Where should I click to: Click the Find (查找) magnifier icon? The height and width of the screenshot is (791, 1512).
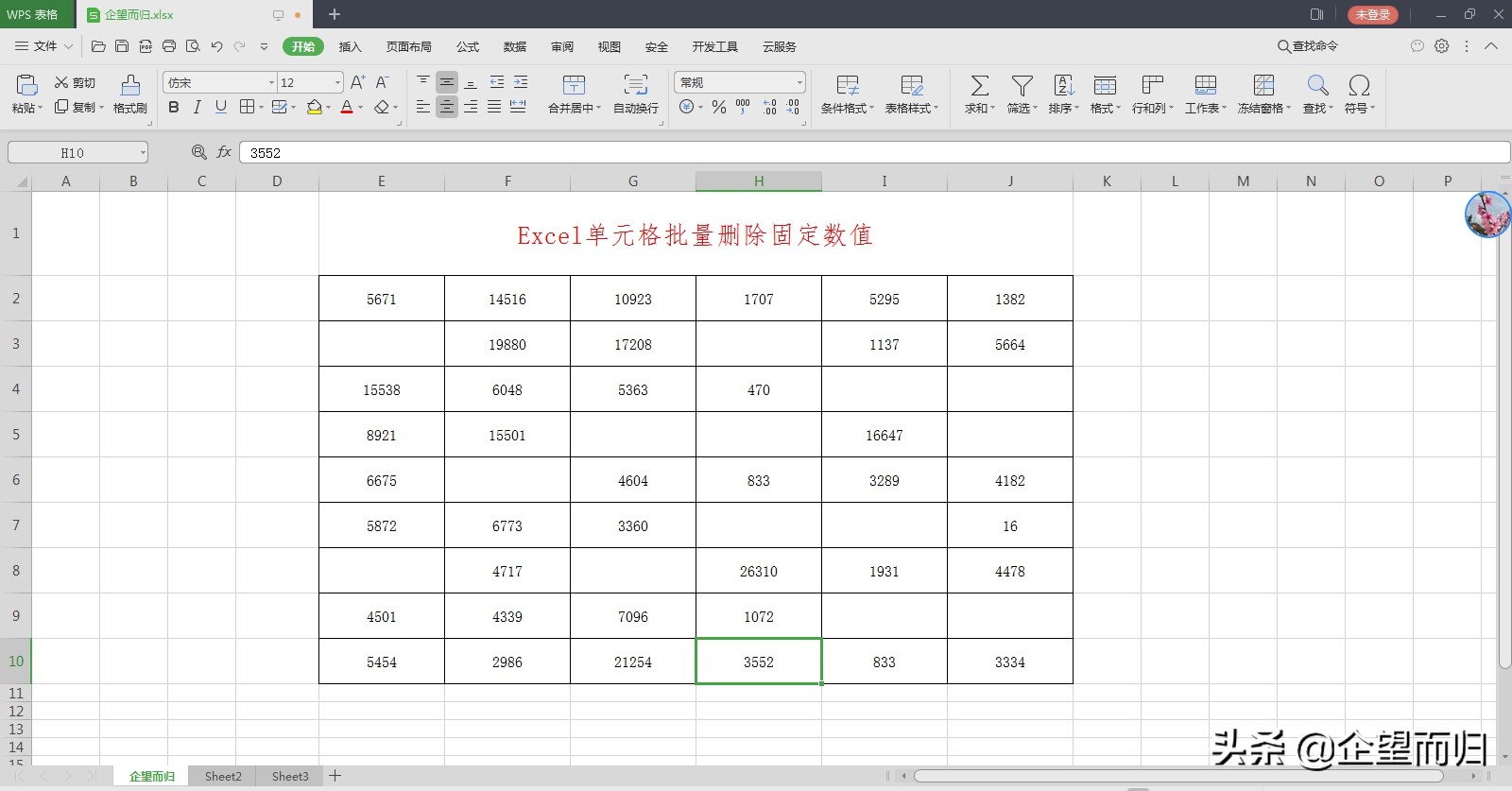(x=1318, y=86)
